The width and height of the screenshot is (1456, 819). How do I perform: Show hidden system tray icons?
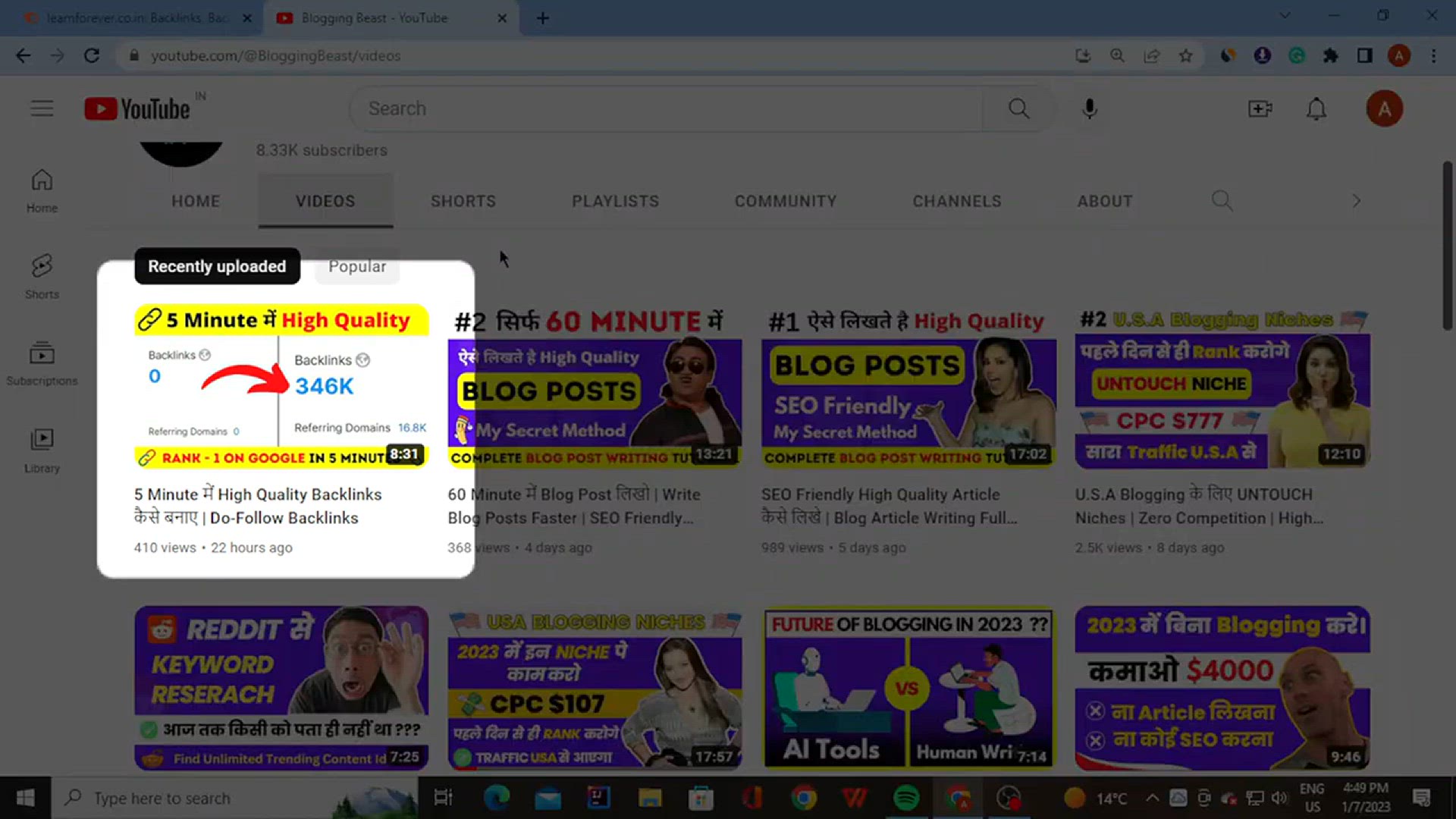pyautogui.click(x=1152, y=798)
